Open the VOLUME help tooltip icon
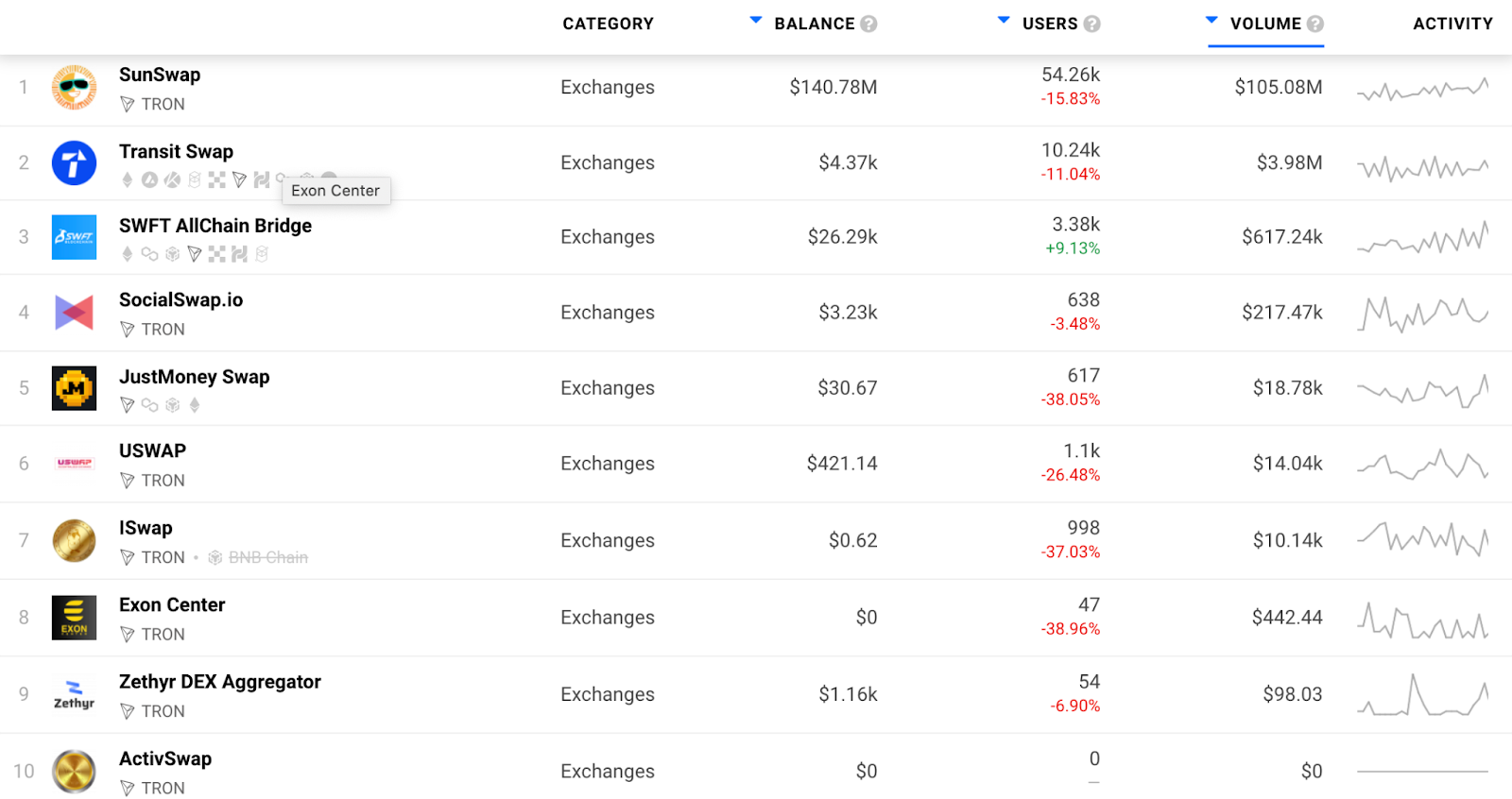The width and height of the screenshot is (1512, 799). click(1314, 25)
